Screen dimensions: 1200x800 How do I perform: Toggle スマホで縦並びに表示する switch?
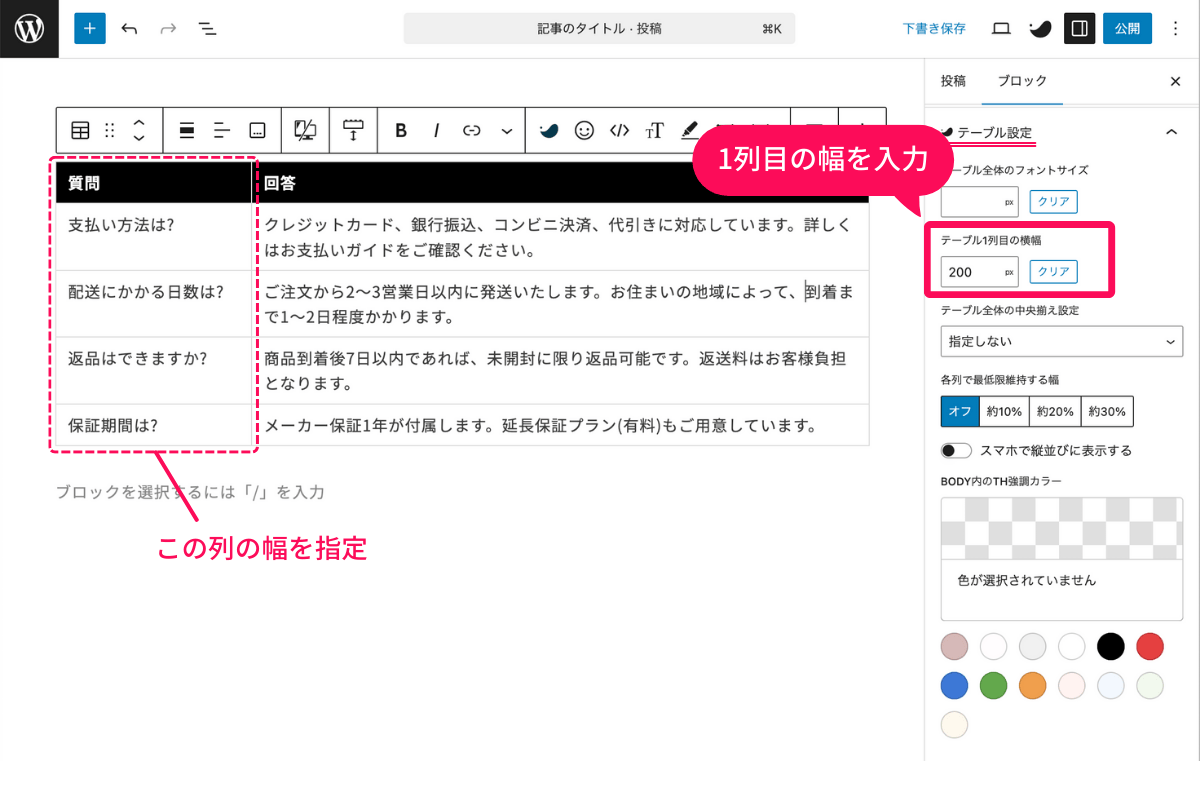coord(955,450)
